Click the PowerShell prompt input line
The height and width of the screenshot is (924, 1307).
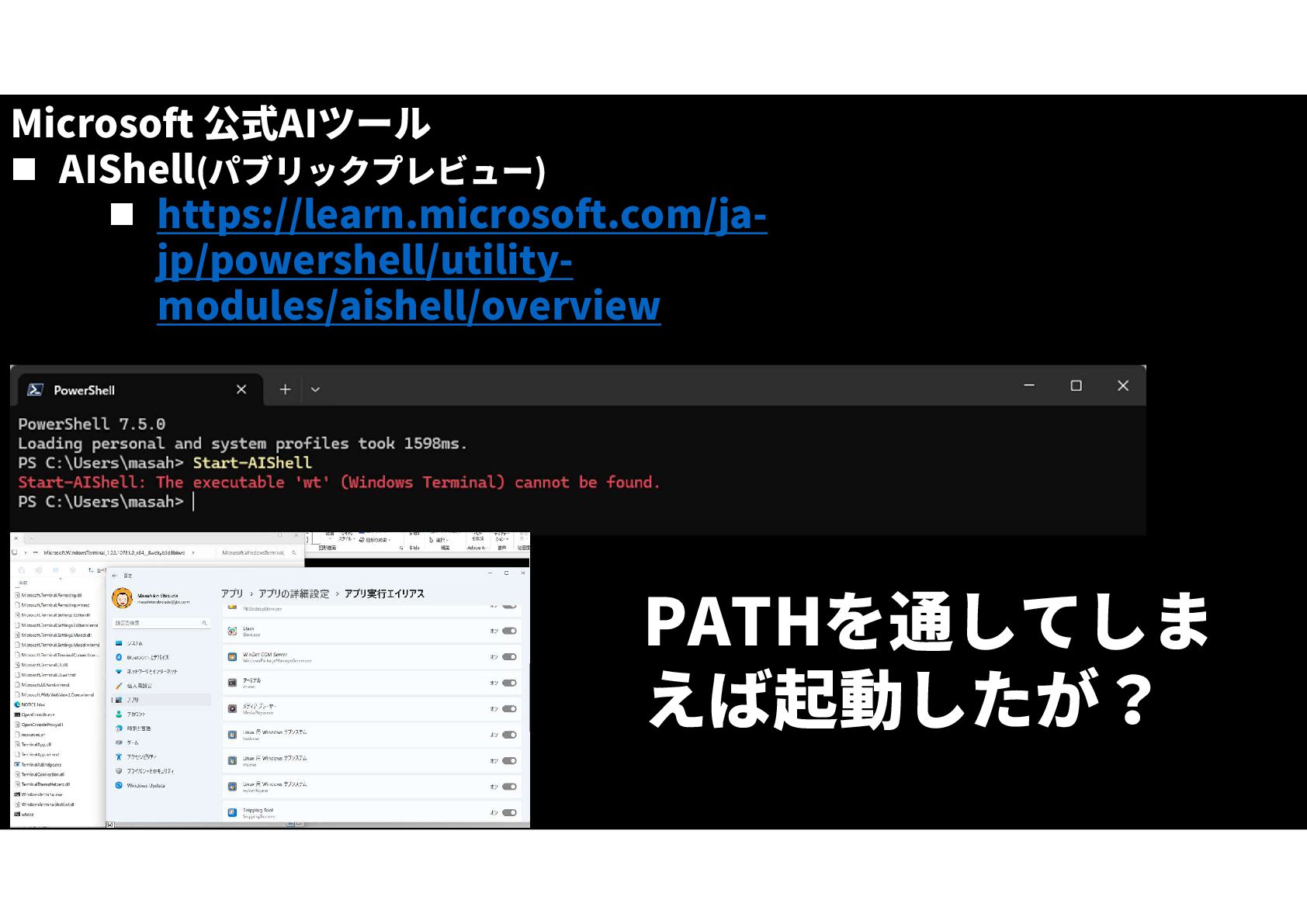[x=194, y=502]
